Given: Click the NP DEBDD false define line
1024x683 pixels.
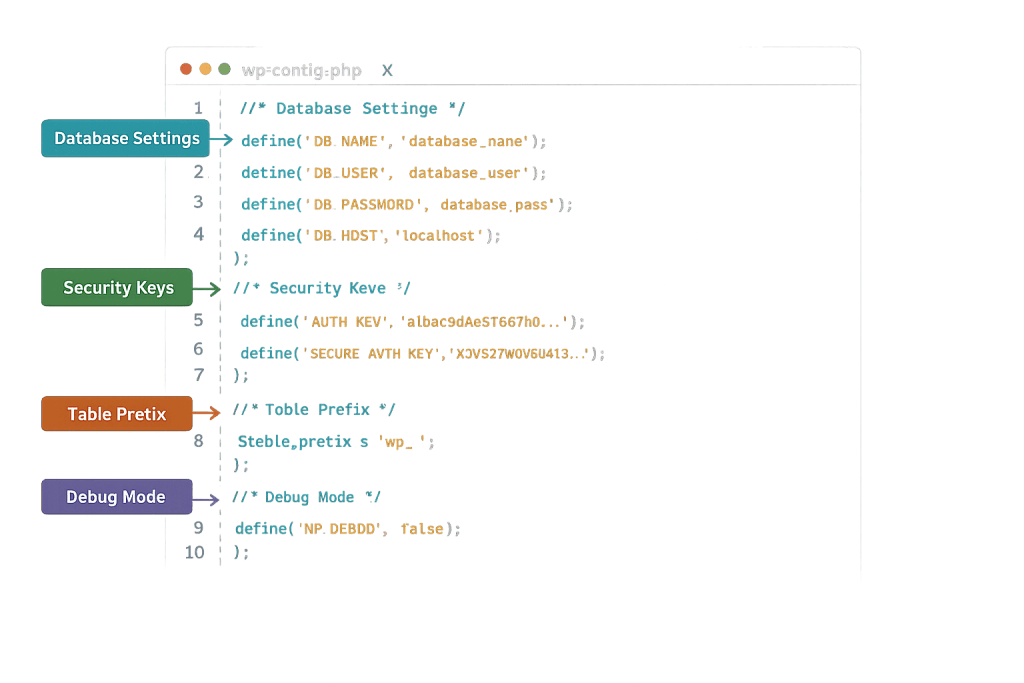Looking at the screenshot, I should pyautogui.click(x=348, y=529).
